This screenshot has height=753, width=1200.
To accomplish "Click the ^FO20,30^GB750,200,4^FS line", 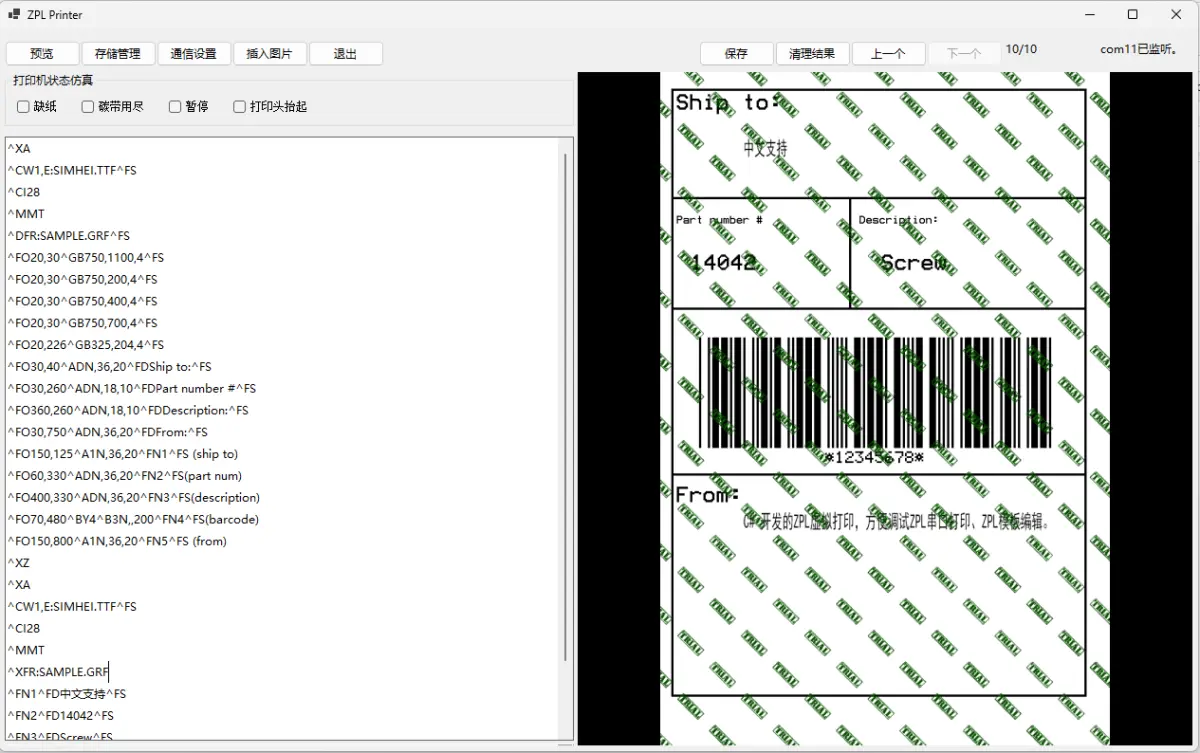I will coord(82,280).
